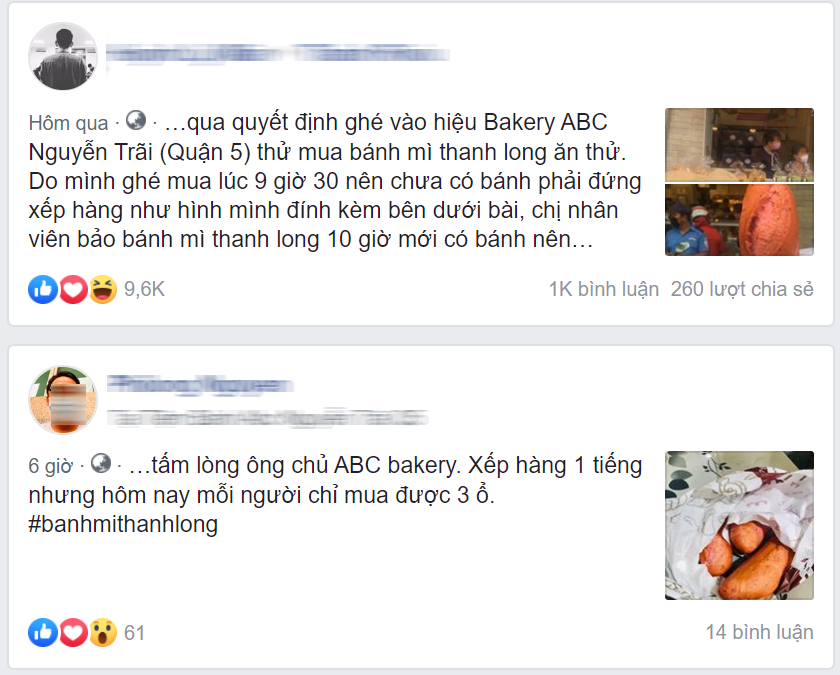Open the photo of bread loaves in bag
840x675 pixels.
[739, 525]
